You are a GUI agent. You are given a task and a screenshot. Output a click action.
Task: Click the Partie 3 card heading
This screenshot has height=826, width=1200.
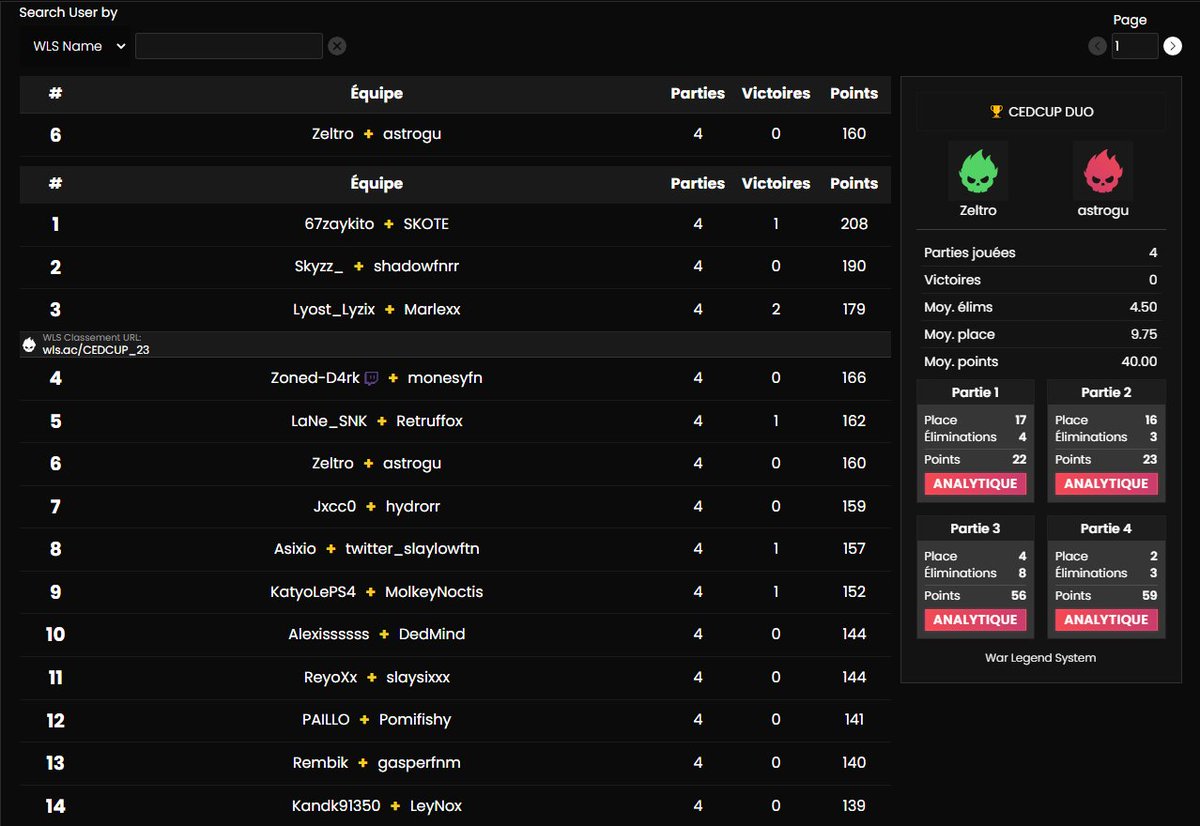(x=975, y=528)
